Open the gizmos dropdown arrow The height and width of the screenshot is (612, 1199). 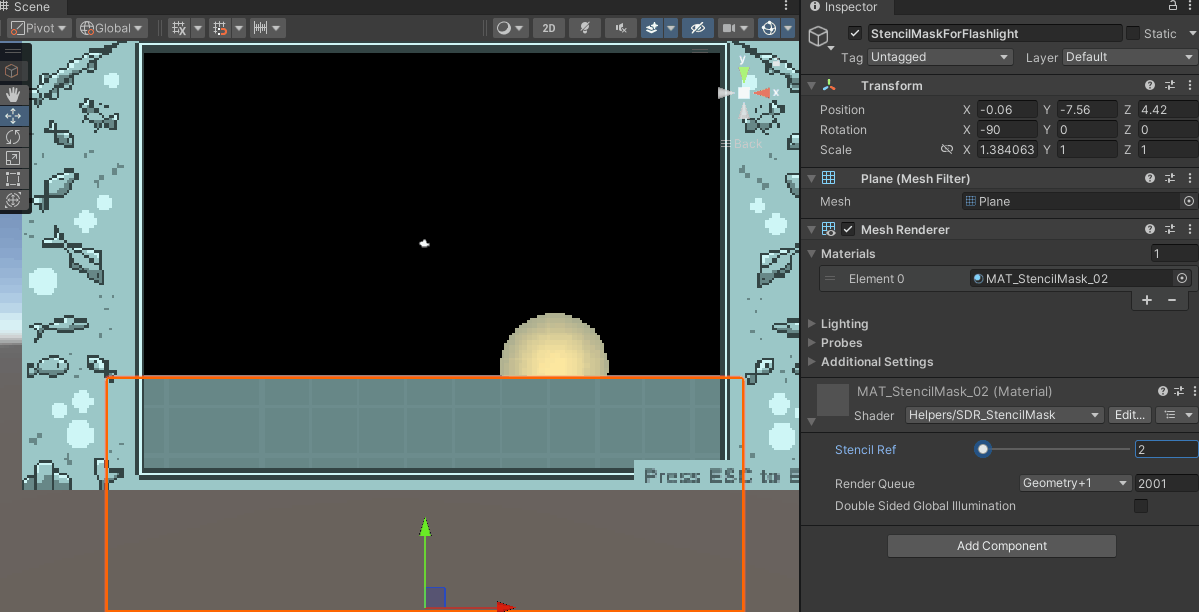click(x=788, y=28)
